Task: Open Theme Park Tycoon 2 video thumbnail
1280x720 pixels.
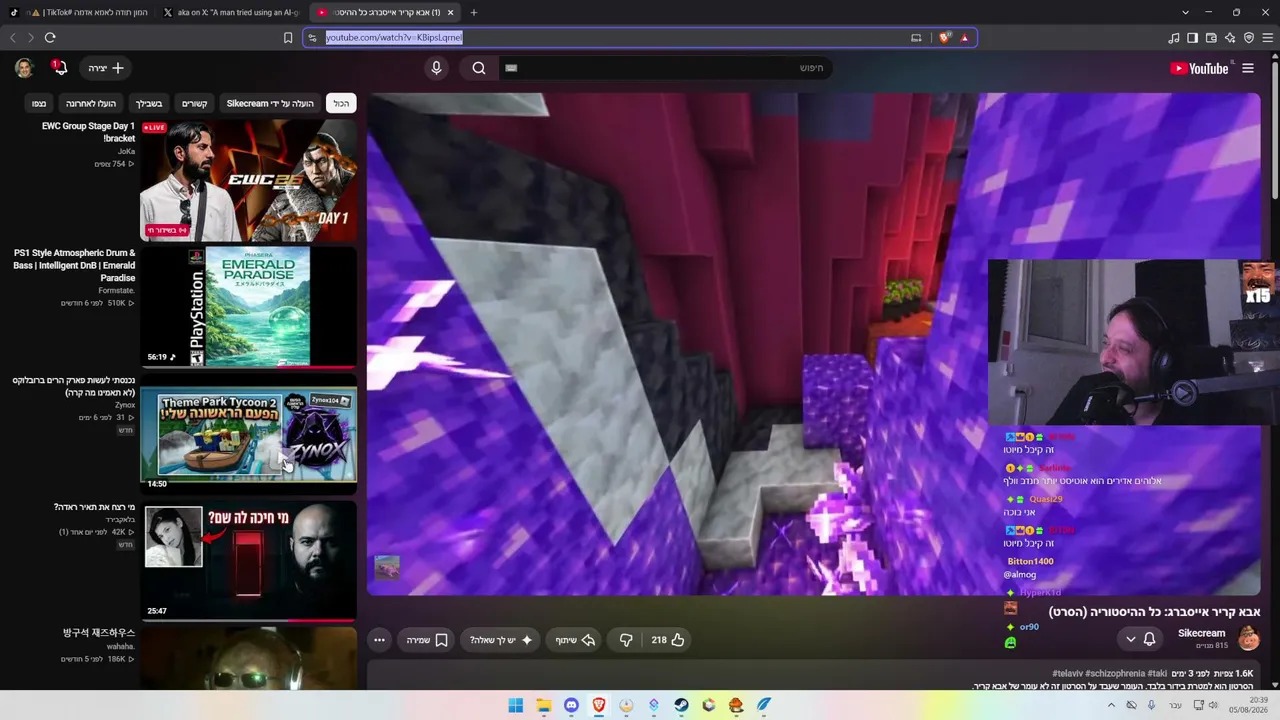Action: coord(248,434)
